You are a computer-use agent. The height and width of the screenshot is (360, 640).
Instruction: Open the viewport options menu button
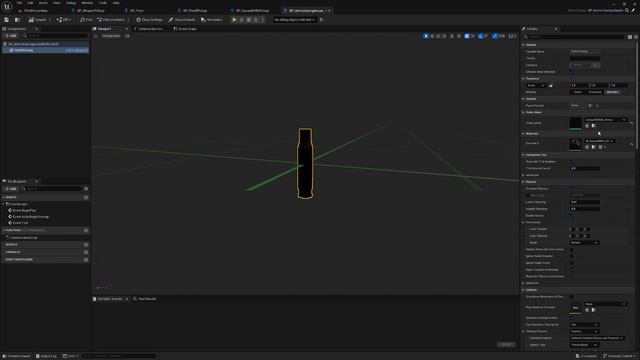[96, 36]
